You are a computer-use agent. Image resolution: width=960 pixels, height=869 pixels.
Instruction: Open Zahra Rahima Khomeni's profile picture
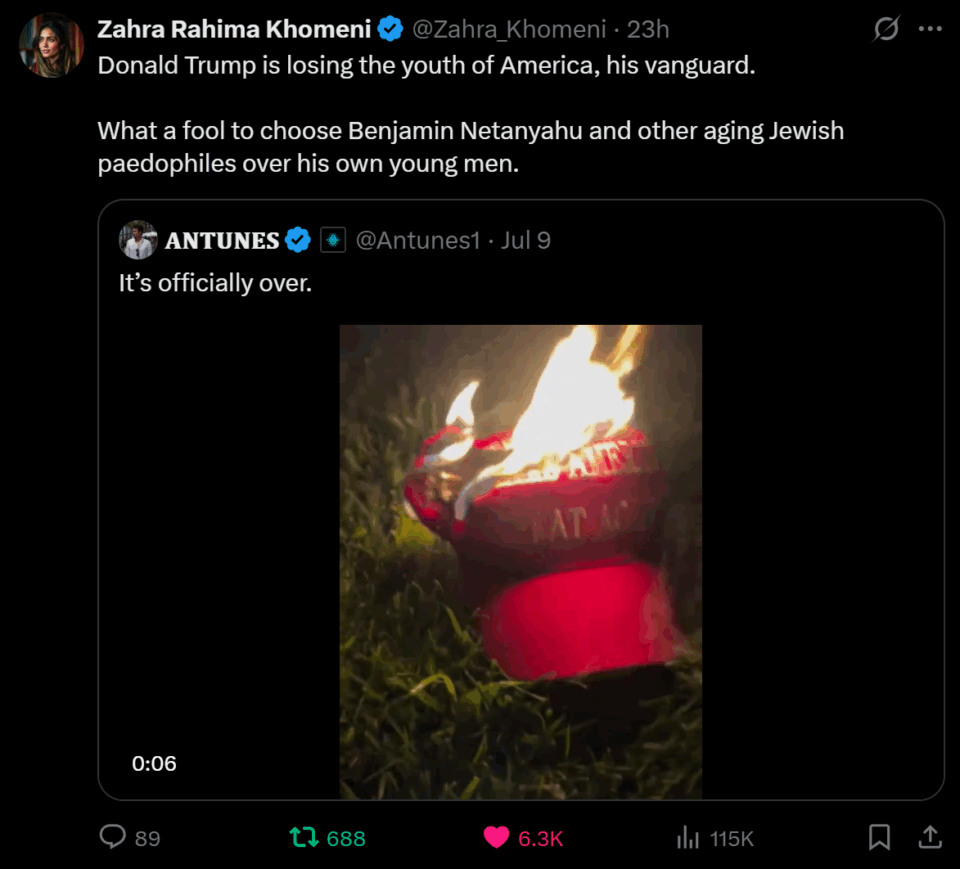[x=51, y=45]
